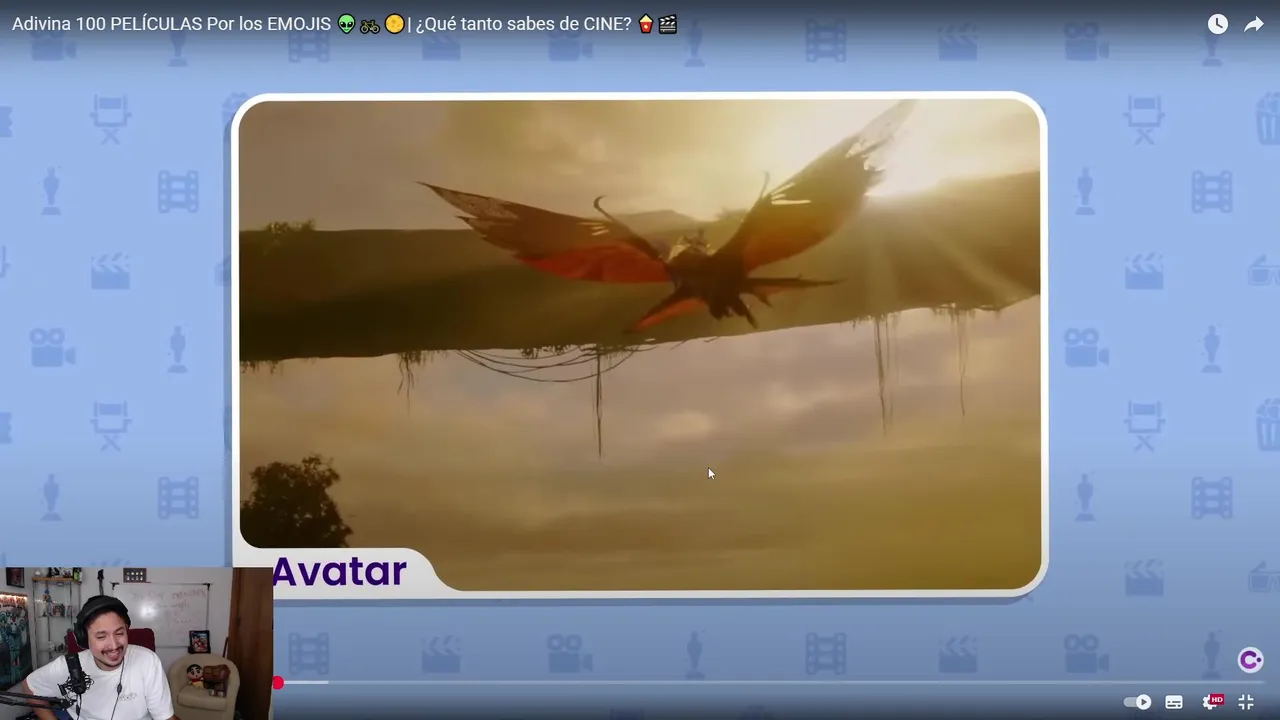1280x720 pixels.
Task: Toggle the autoplay switch
Action: point(1137,702)
